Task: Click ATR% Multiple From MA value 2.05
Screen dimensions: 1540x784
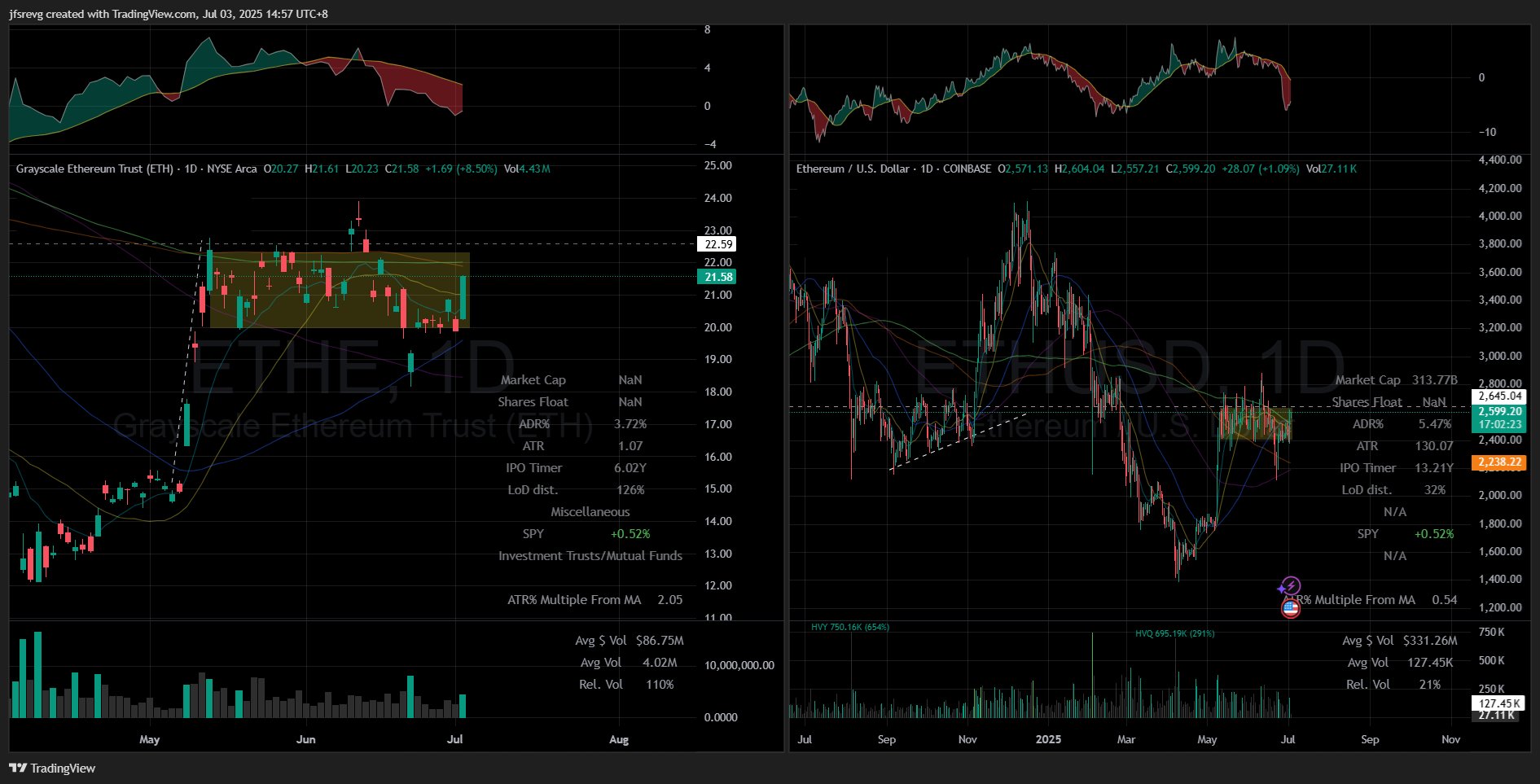Action: click(x=670, y=600)
